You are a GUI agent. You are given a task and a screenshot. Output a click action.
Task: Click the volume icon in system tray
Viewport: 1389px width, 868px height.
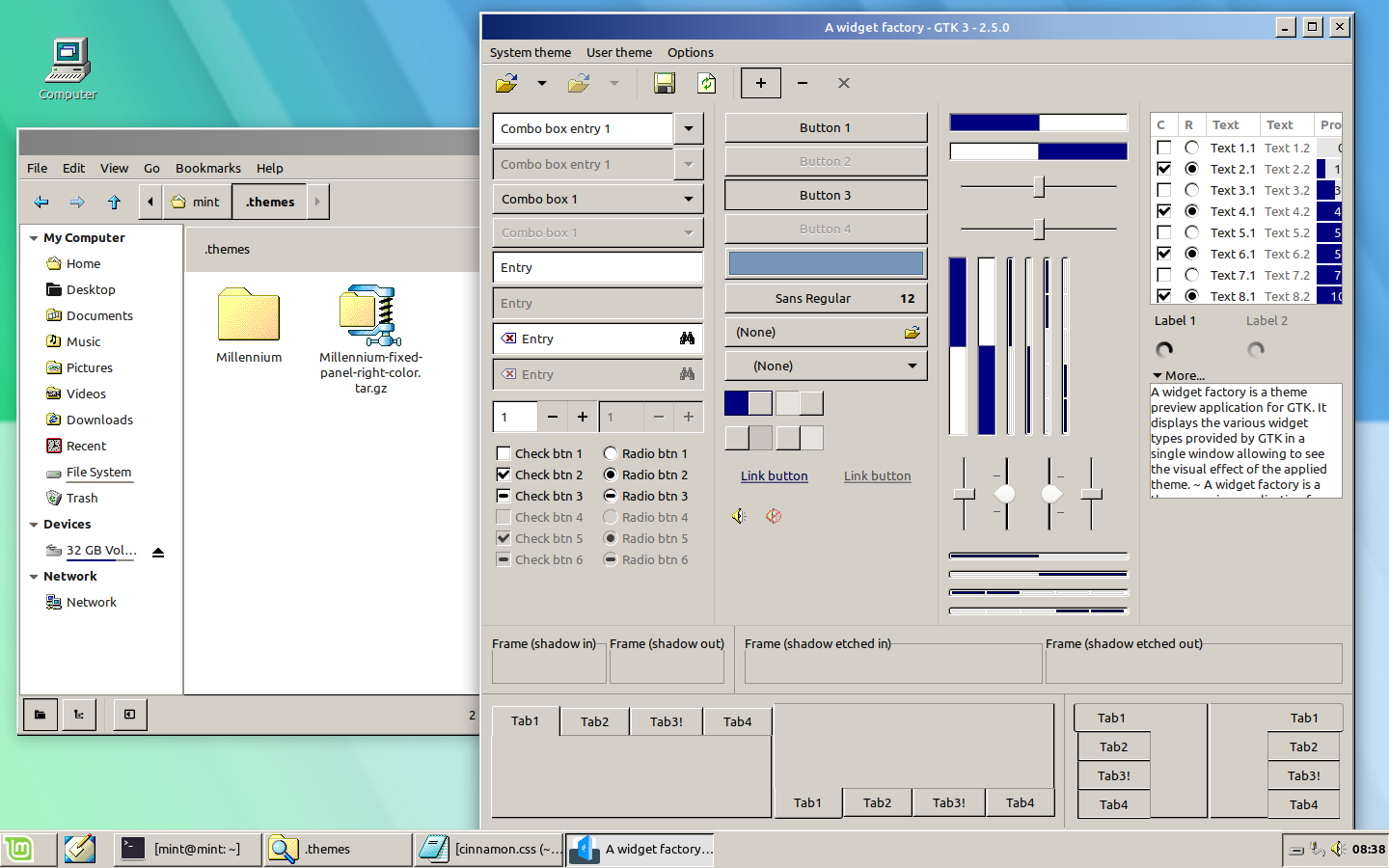tap(1338, 849)
